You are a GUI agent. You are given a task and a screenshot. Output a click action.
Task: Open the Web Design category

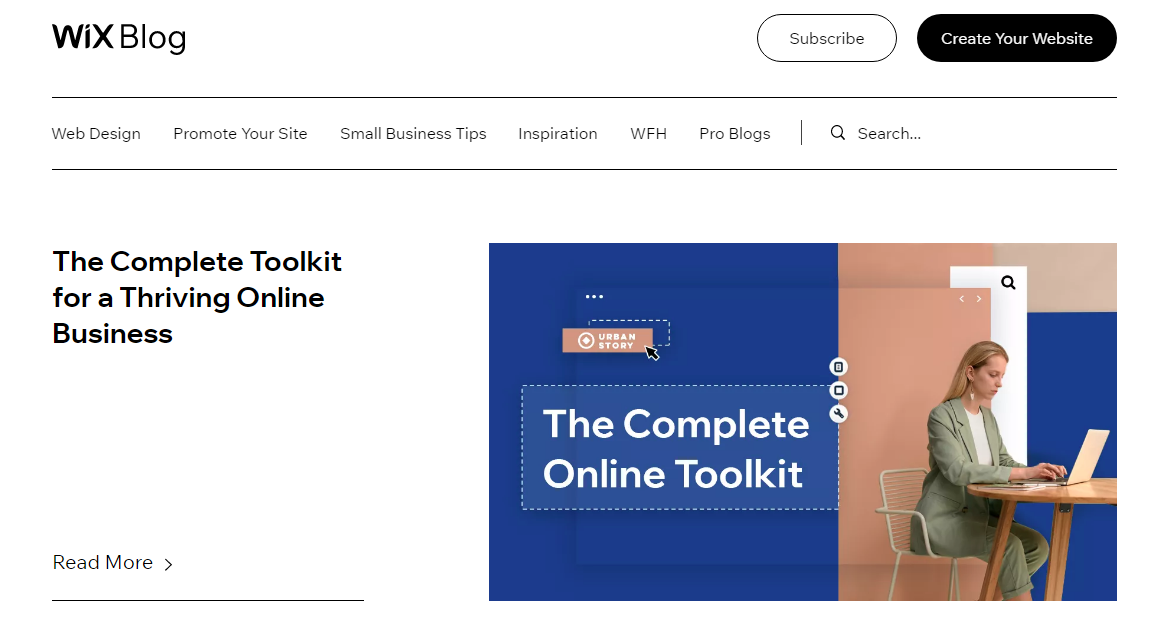(x=96, y=134)
